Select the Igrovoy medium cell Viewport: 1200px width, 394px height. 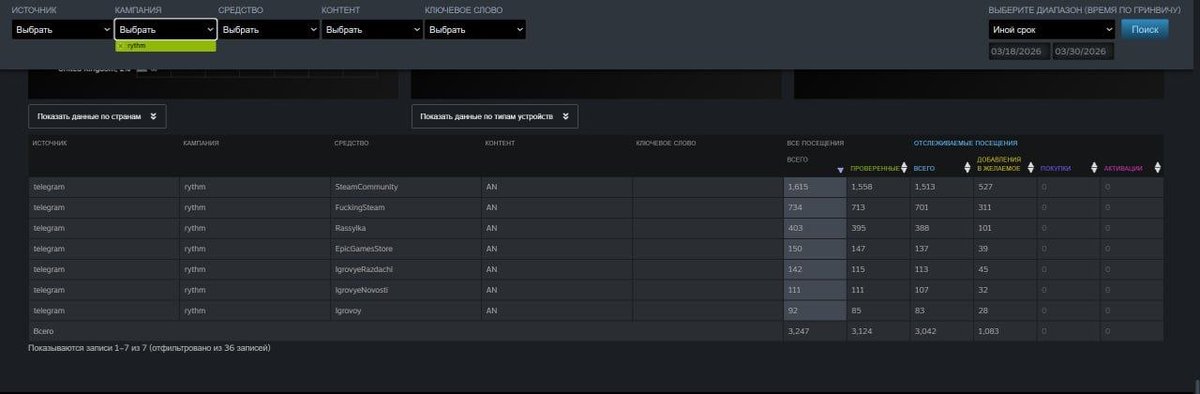(405, 311)
